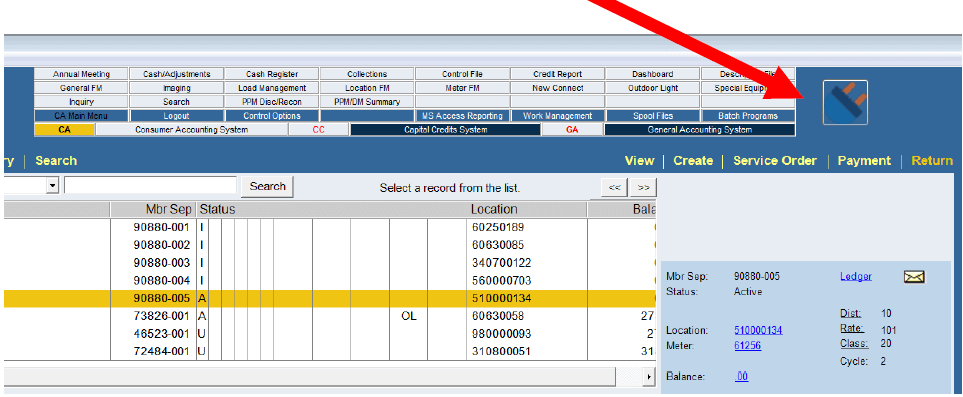The width and height of the screenshot is (963, 397).
Task: Click the Balance .00 link
Action: tap(741, 377)
